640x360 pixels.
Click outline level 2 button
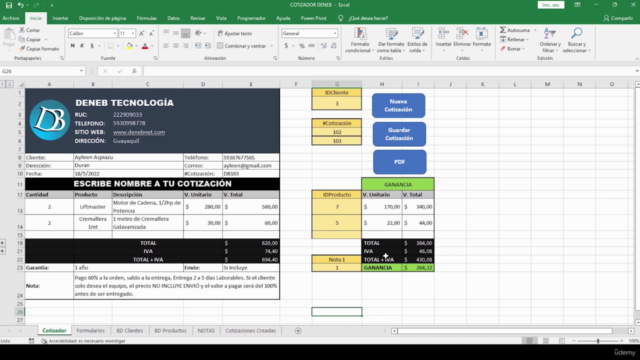point(9,84)
